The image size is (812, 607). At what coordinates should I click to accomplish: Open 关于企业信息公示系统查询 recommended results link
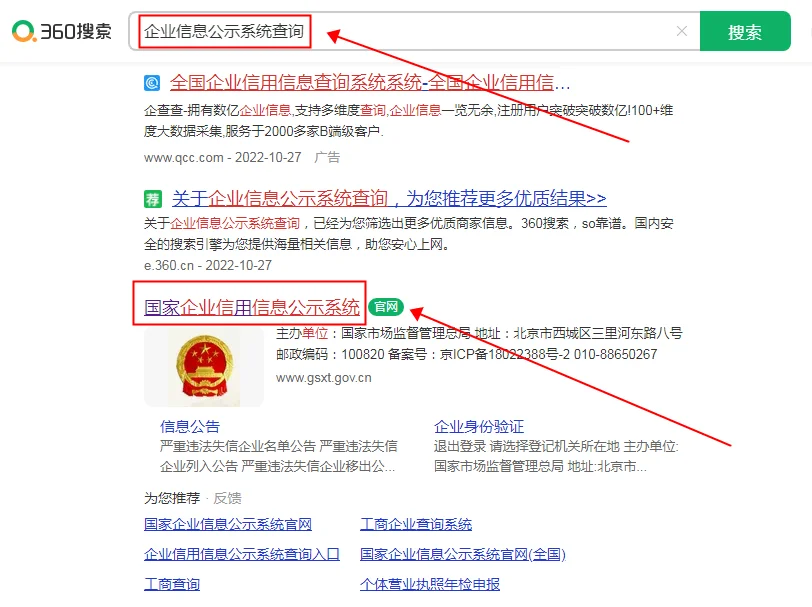tap(389, 198)
